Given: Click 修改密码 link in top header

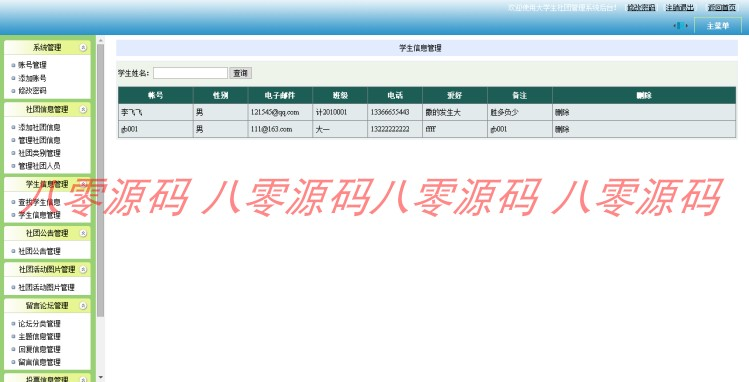Looking at the screenshot, I should pos(641,8).
